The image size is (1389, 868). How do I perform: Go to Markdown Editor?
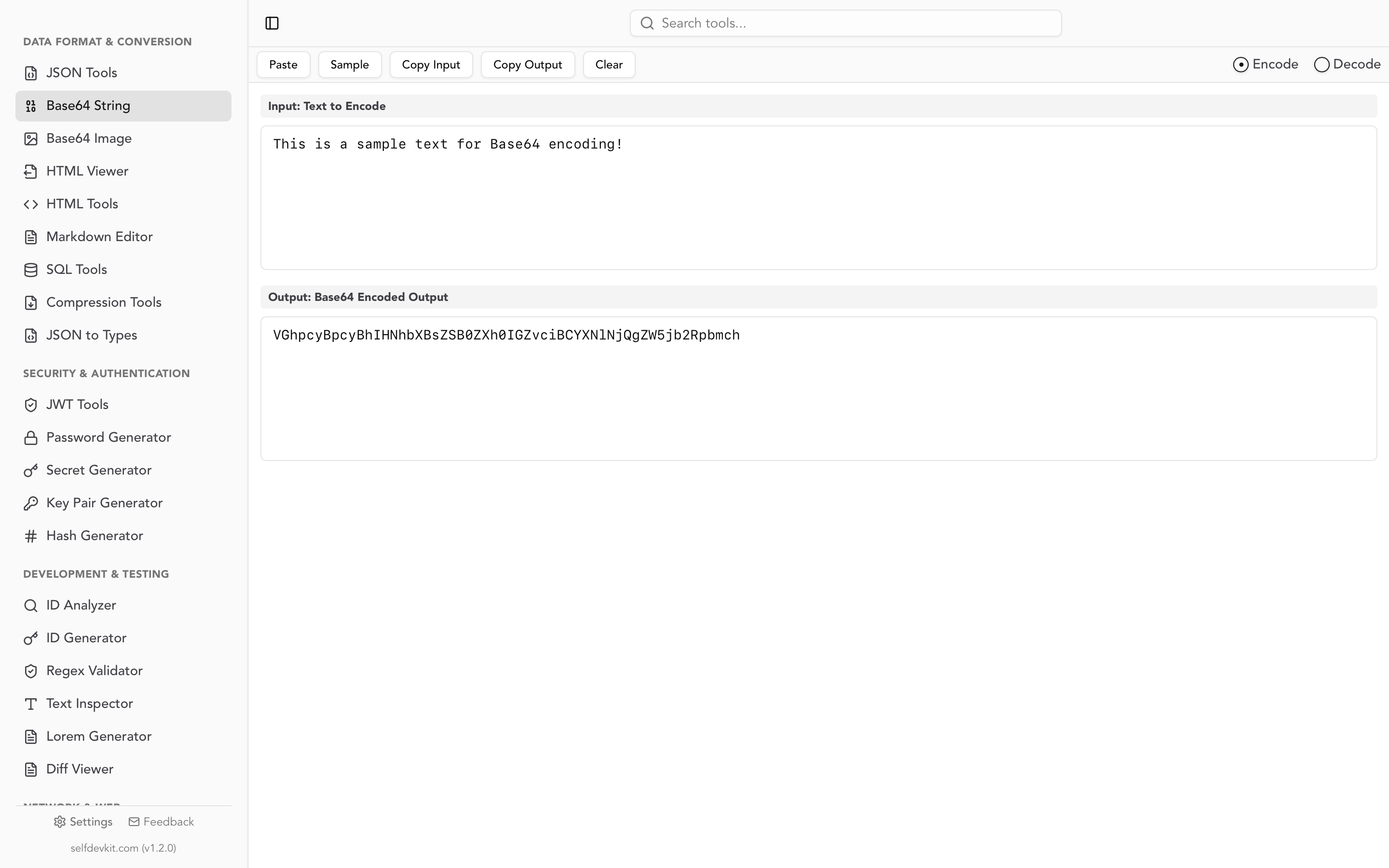point(123,236)
